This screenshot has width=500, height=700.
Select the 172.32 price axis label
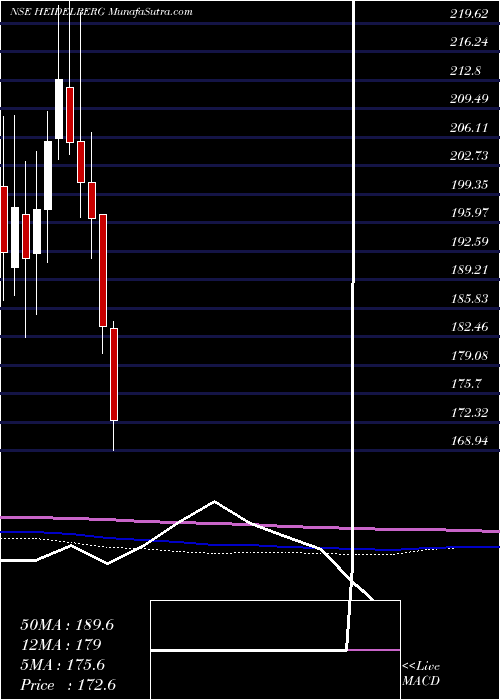469,413
